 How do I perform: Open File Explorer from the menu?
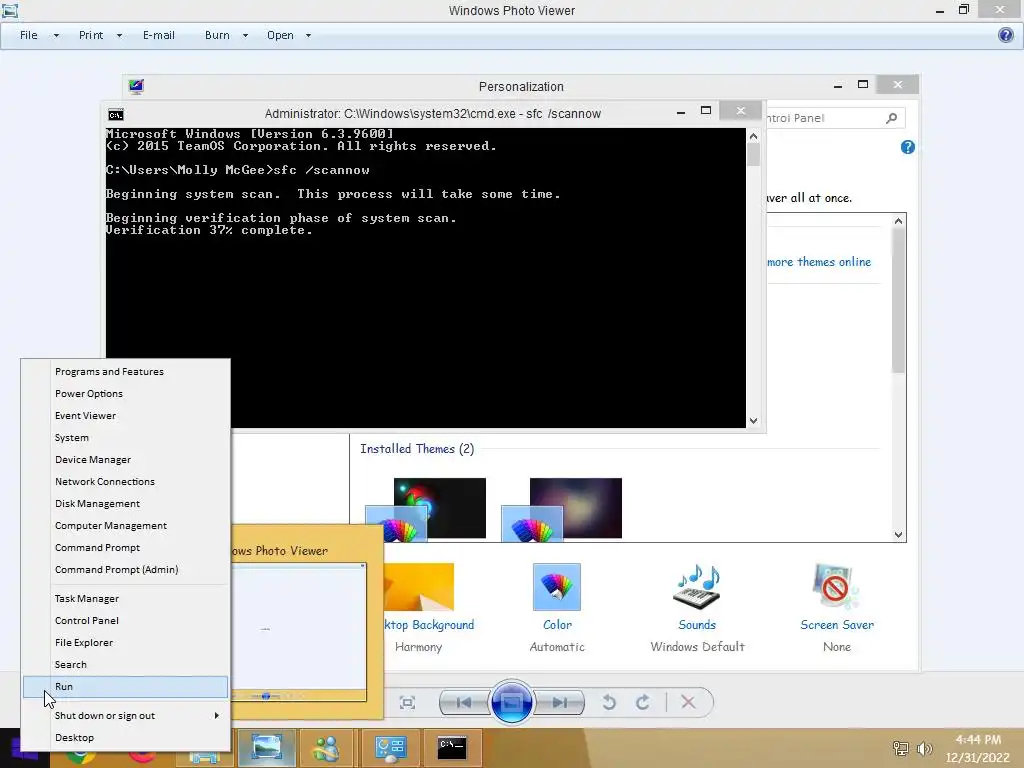125,643
